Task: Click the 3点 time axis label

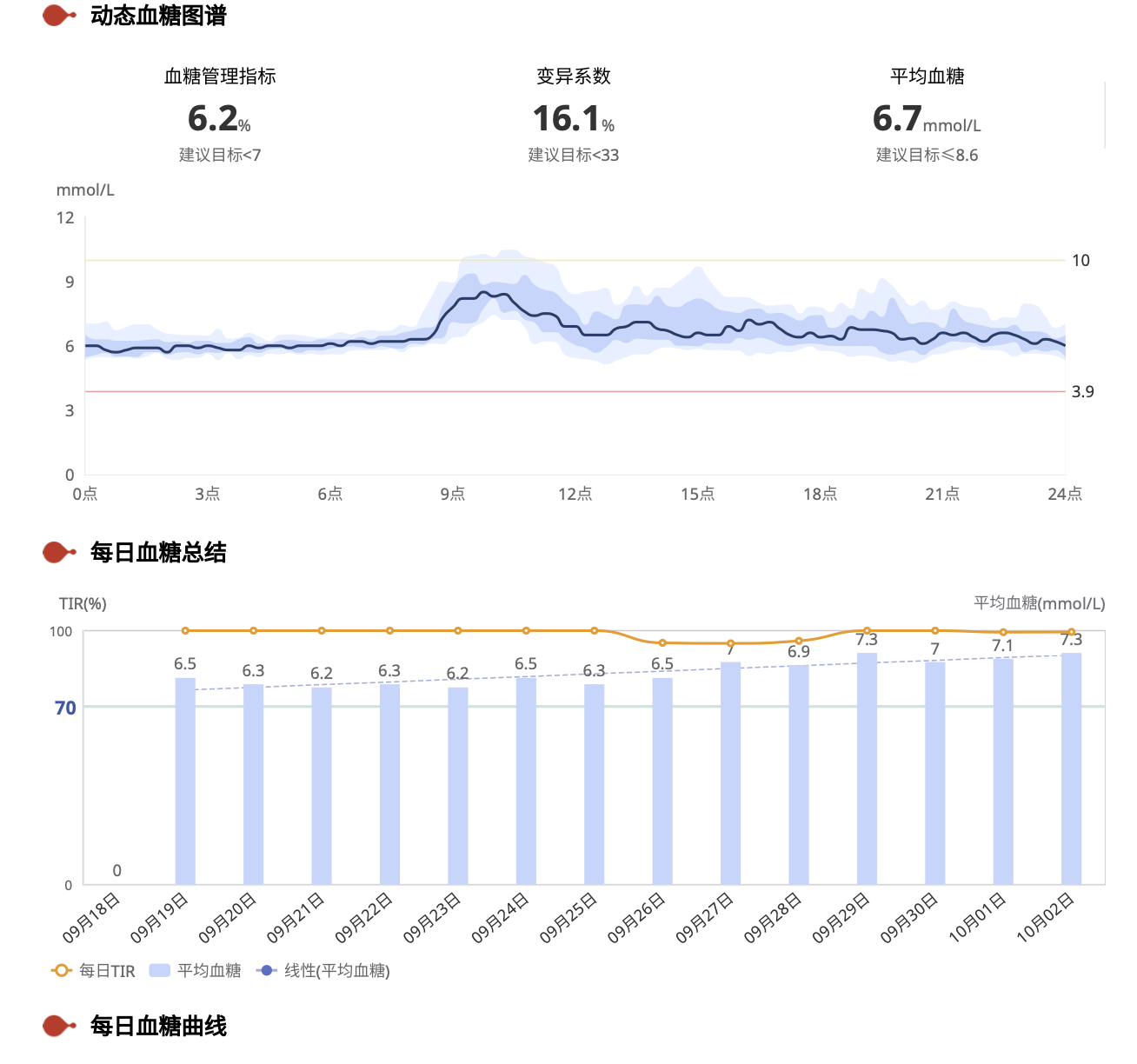Action: (x=208, y=494)
